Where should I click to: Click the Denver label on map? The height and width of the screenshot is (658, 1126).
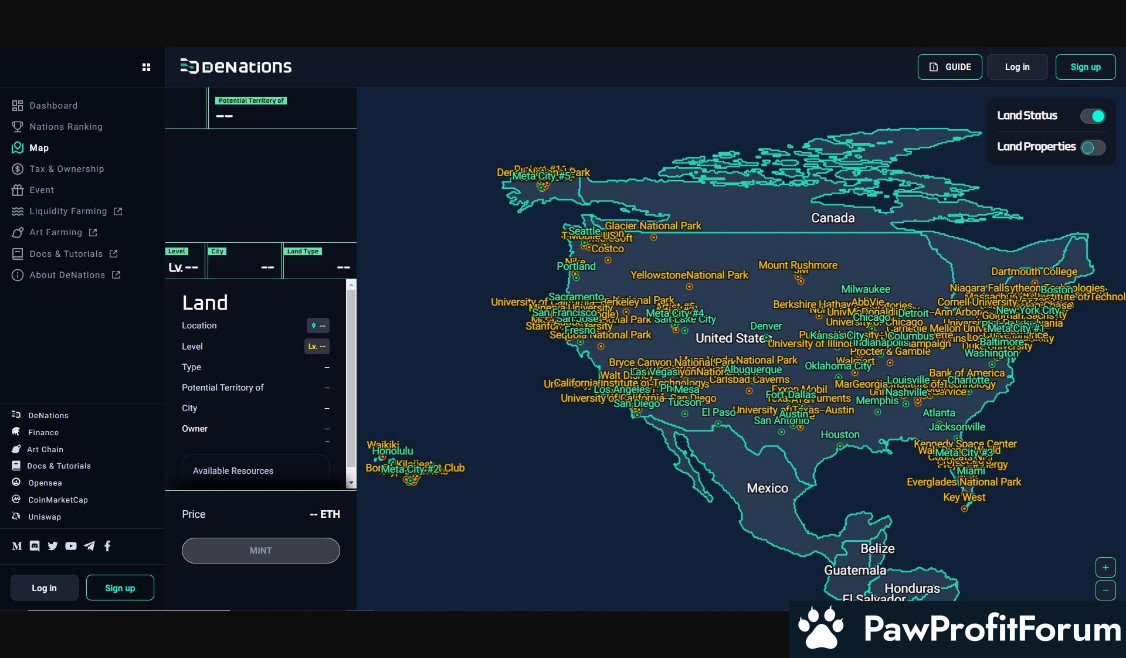pyautogui.click(x=766, y=326)
